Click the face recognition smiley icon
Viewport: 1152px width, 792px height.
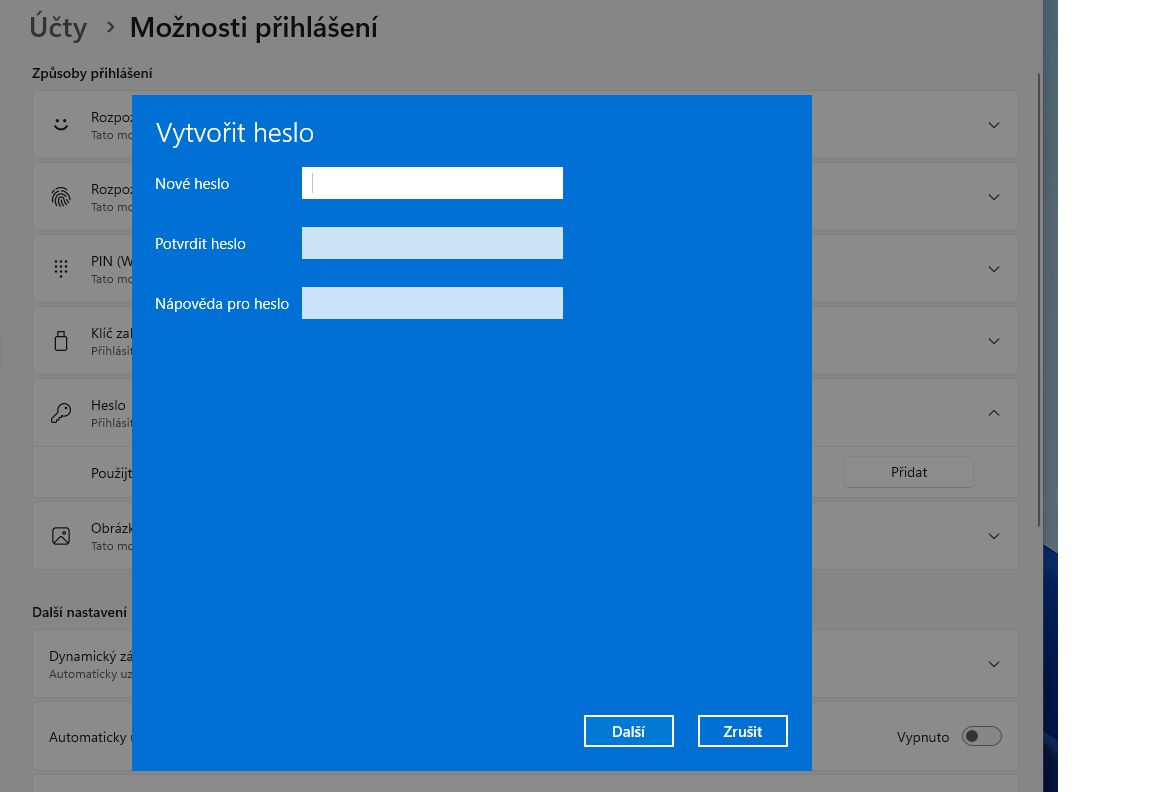tap(61, 125)
